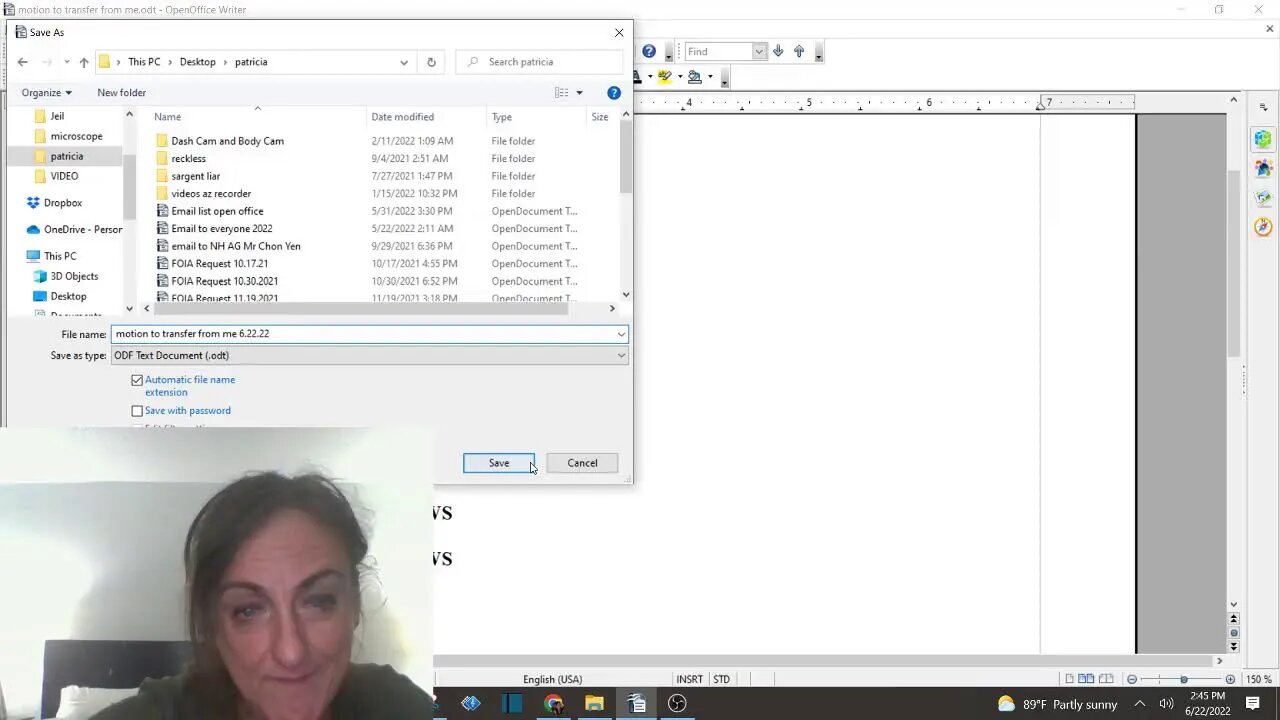Click the Cancel button
Viewport: 1280px width, 720px height.
582,463
